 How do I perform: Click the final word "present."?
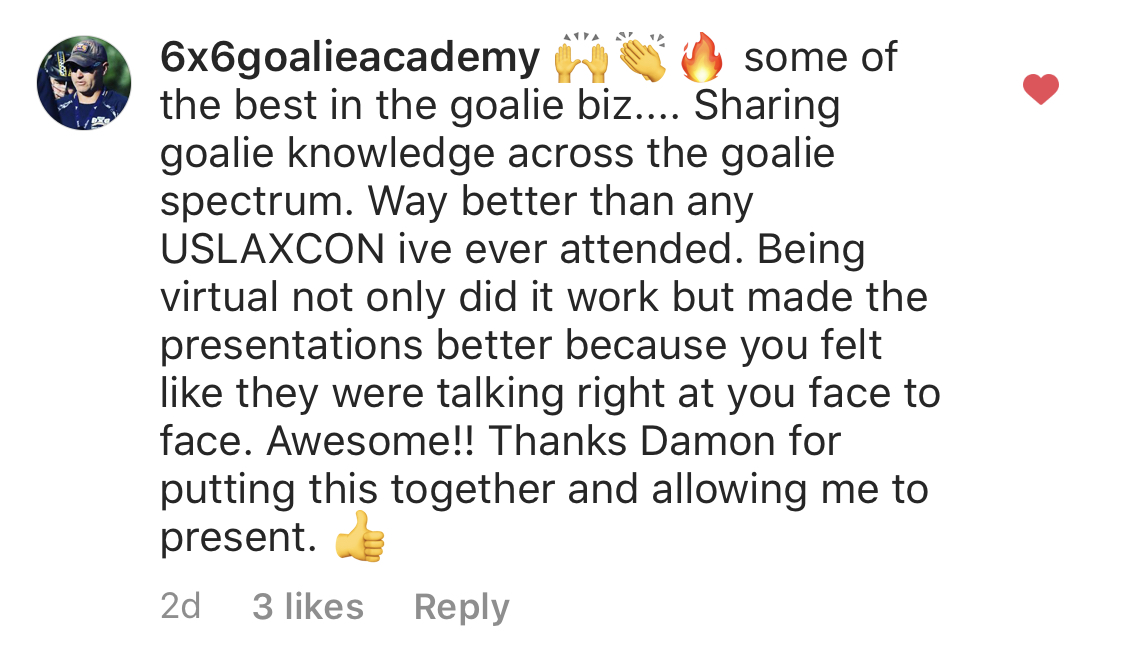pyautogui.click(x=238, y=539)
